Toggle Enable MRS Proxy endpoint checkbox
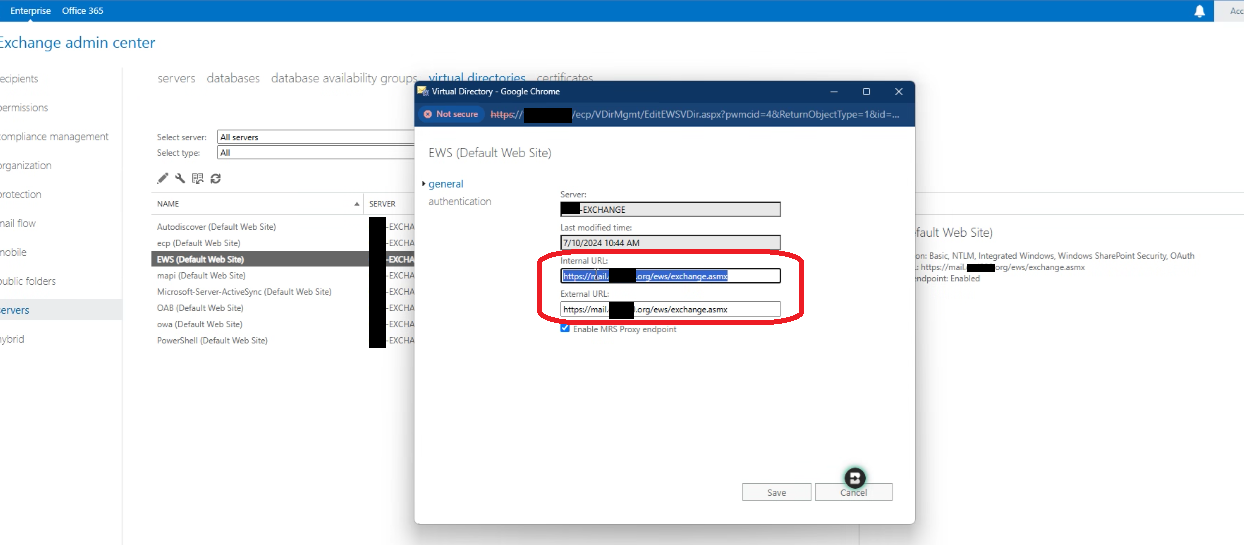Viewport: 1244px width, 545px height. point(566,328)
